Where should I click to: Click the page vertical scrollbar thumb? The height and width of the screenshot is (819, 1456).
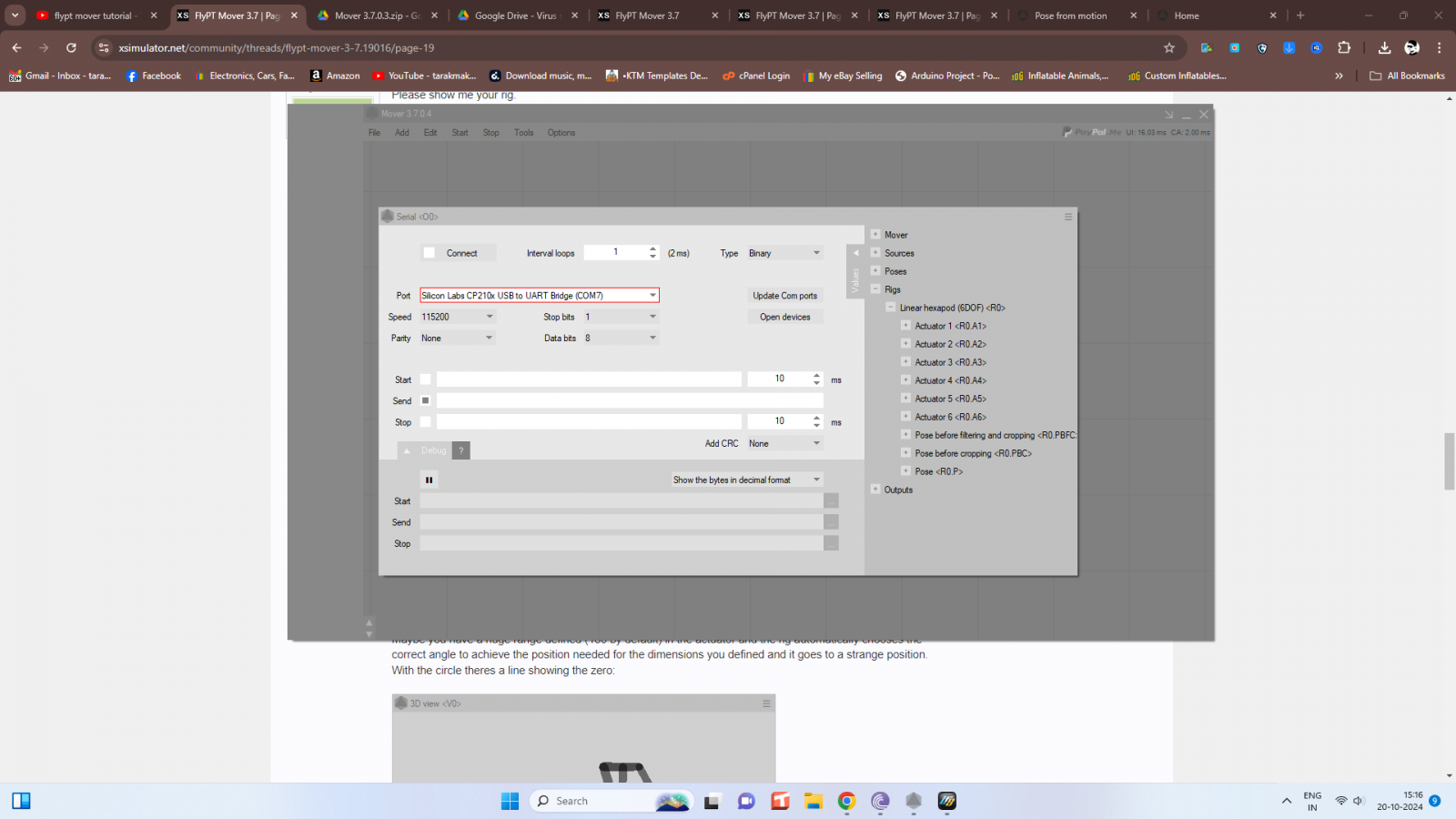pos(1449,461)
